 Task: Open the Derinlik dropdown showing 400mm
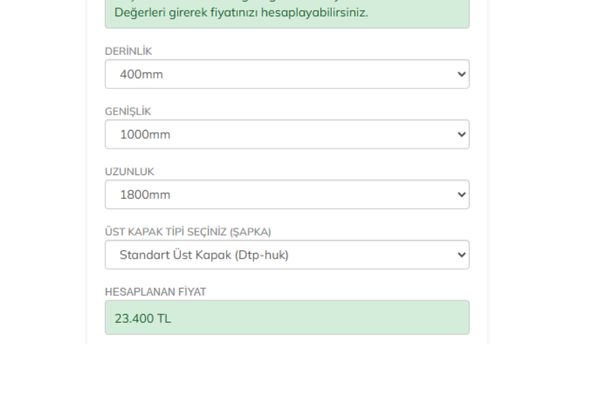point(286,74)
